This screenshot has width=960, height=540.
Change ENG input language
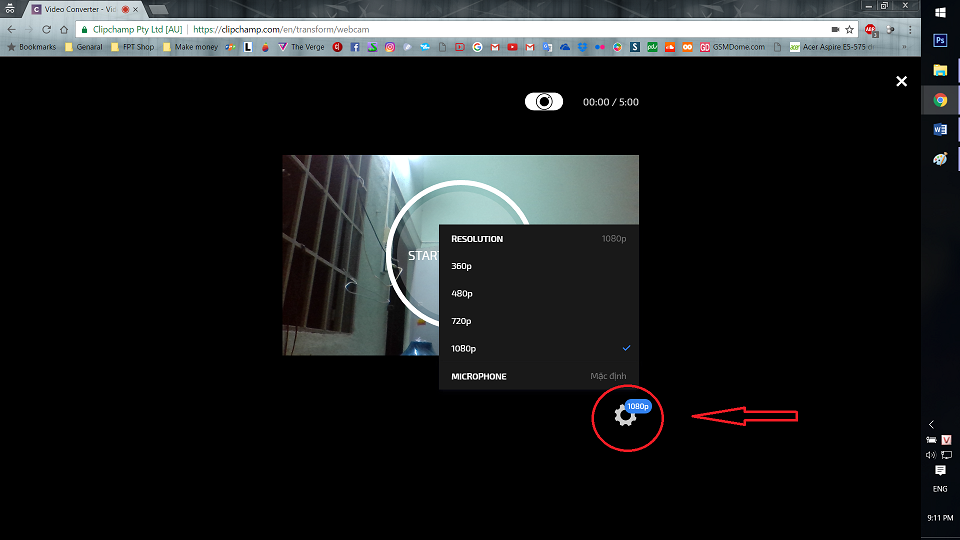click(x=940, y=489)
